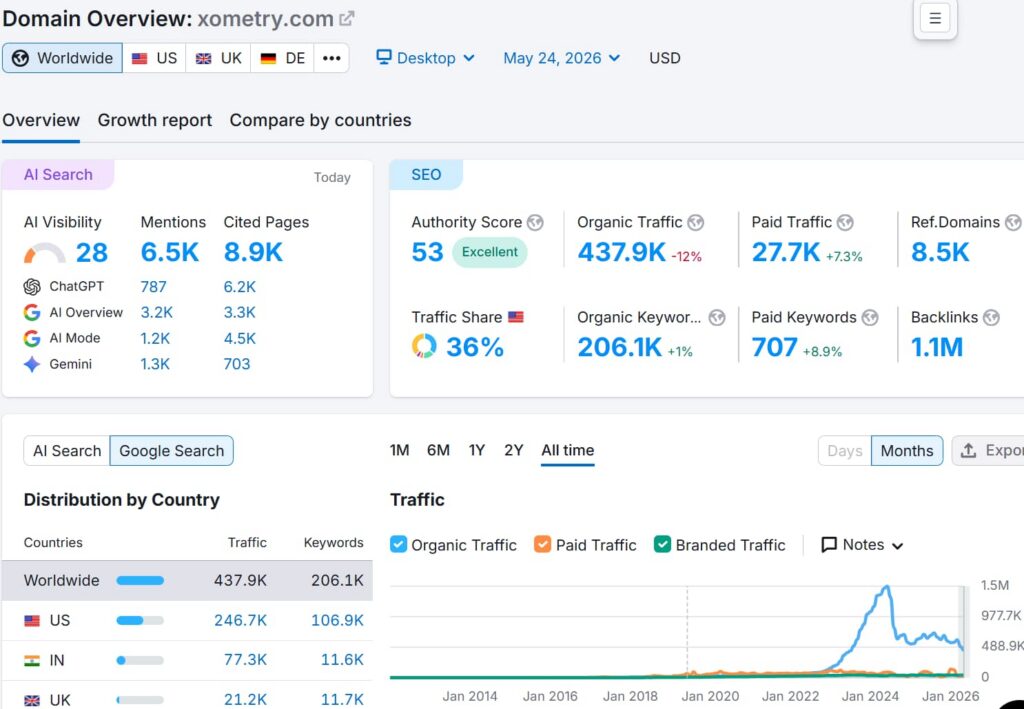Viewport: 1024px width, 709px height.
Task: Click the Google icon beside AI Overview
Action: (31, 312)
